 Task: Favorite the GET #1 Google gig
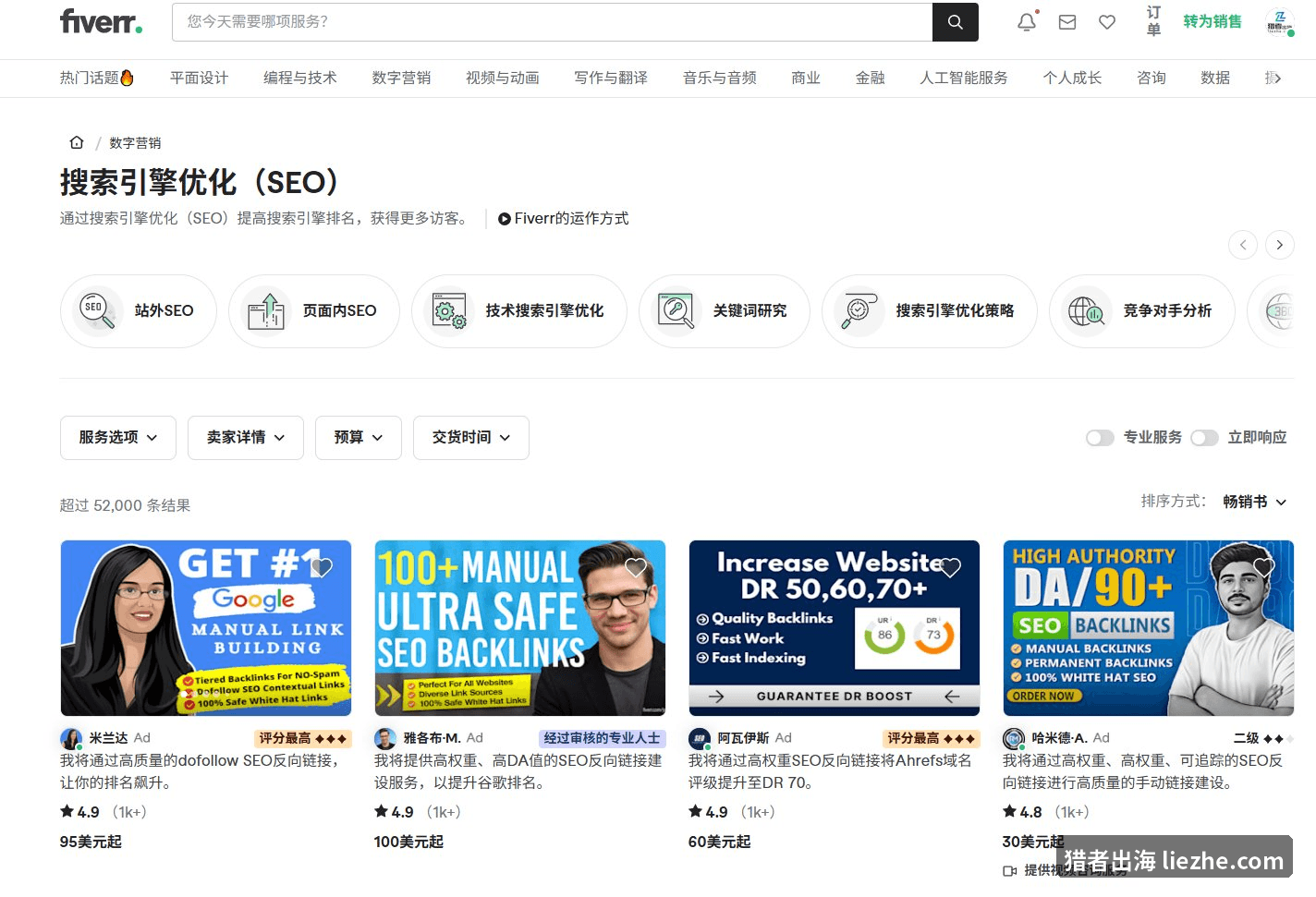[x=322, y=567]
